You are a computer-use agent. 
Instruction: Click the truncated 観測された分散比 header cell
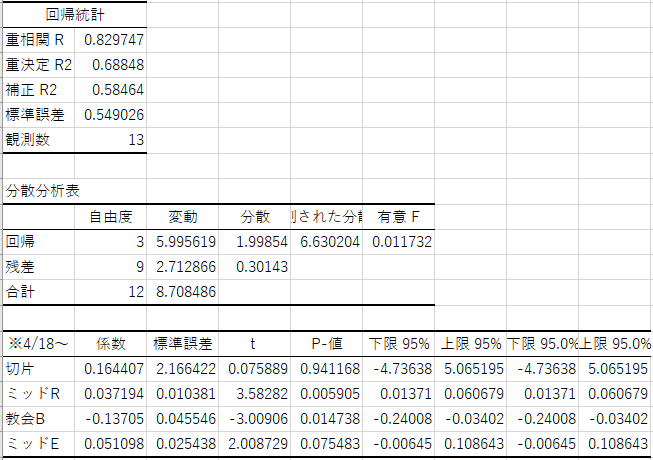coord(326,217)
